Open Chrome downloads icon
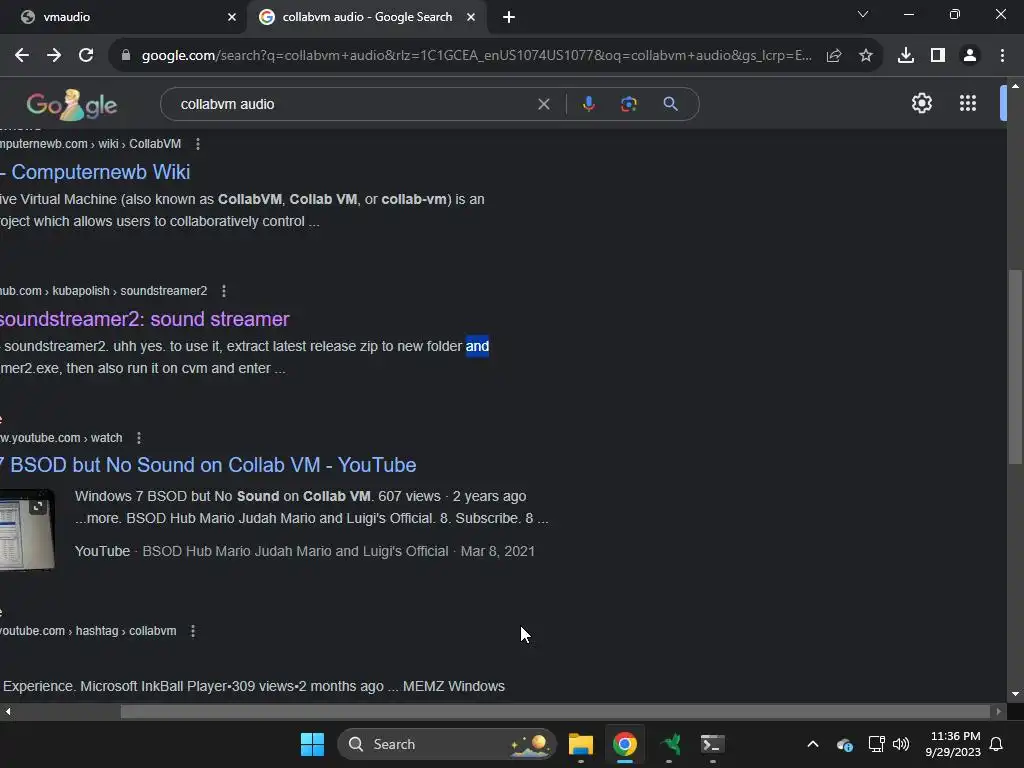Image resolution: width=1024 pixels, height=768 pixels. (906, 56)
